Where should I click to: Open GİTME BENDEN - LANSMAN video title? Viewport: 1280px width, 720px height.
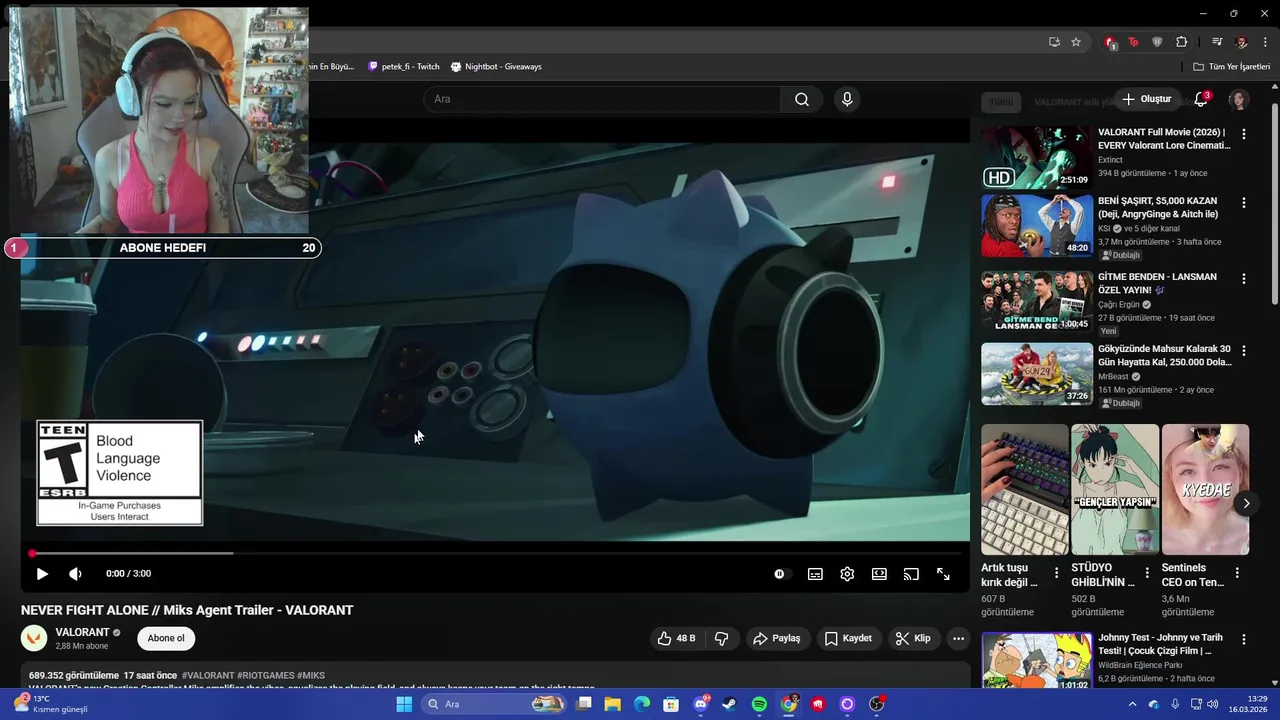pyautogui.click(x=1157, y=283)
